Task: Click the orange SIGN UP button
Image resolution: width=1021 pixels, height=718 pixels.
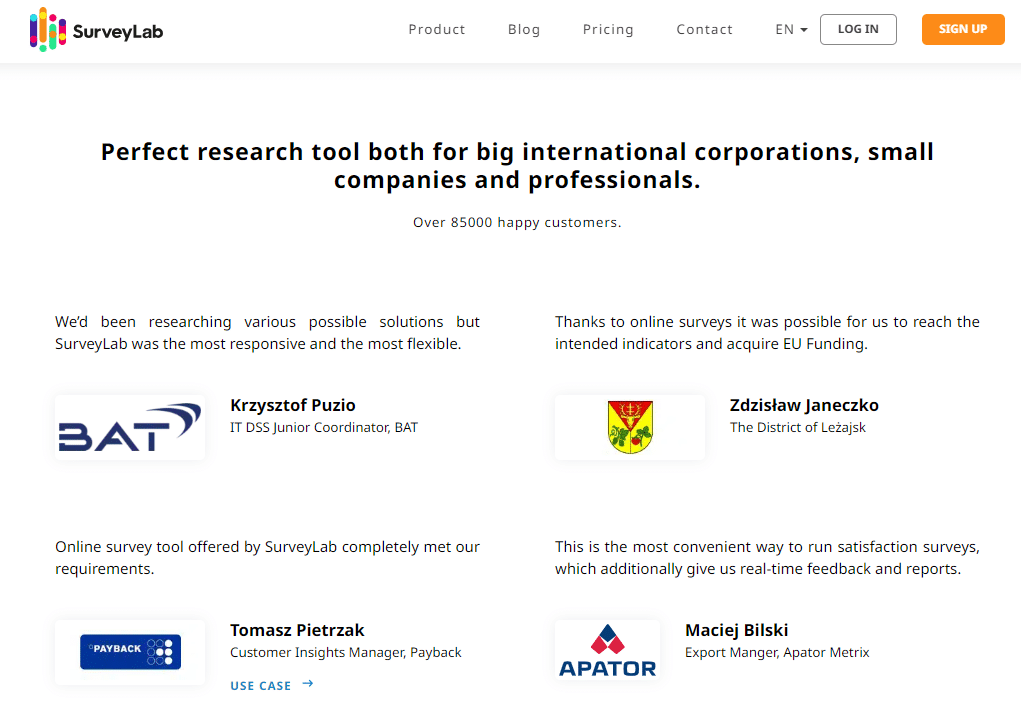Action: click(x=963, y=29)
